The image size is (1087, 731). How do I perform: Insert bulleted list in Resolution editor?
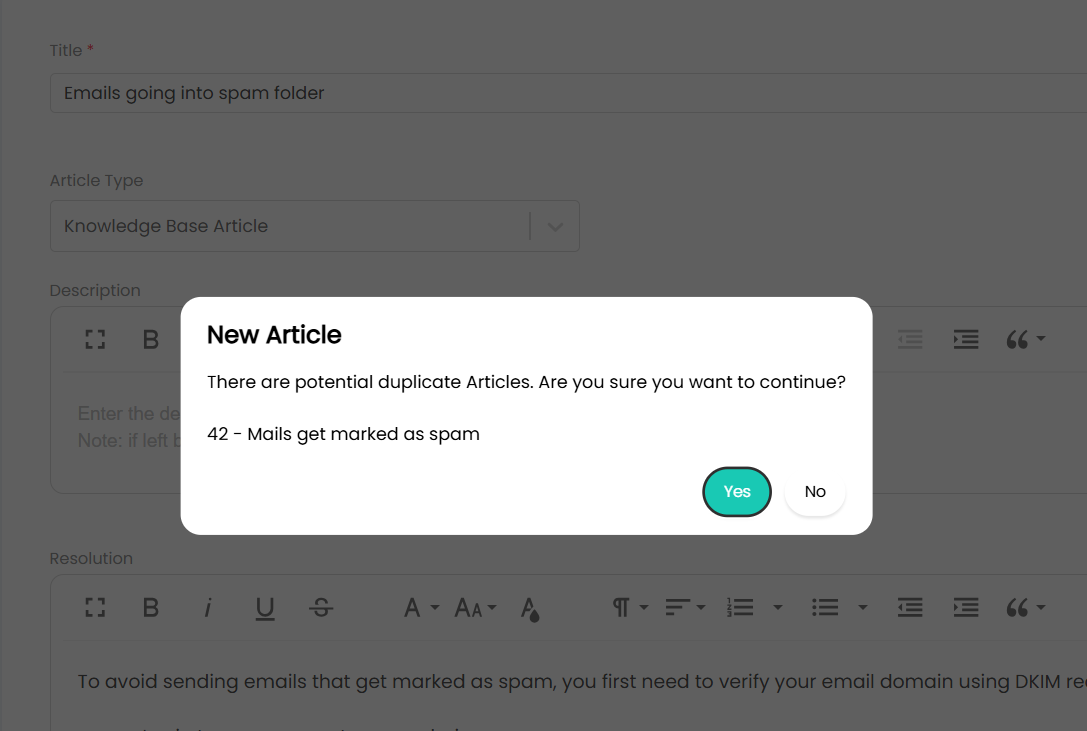click(x=825, y=608)
